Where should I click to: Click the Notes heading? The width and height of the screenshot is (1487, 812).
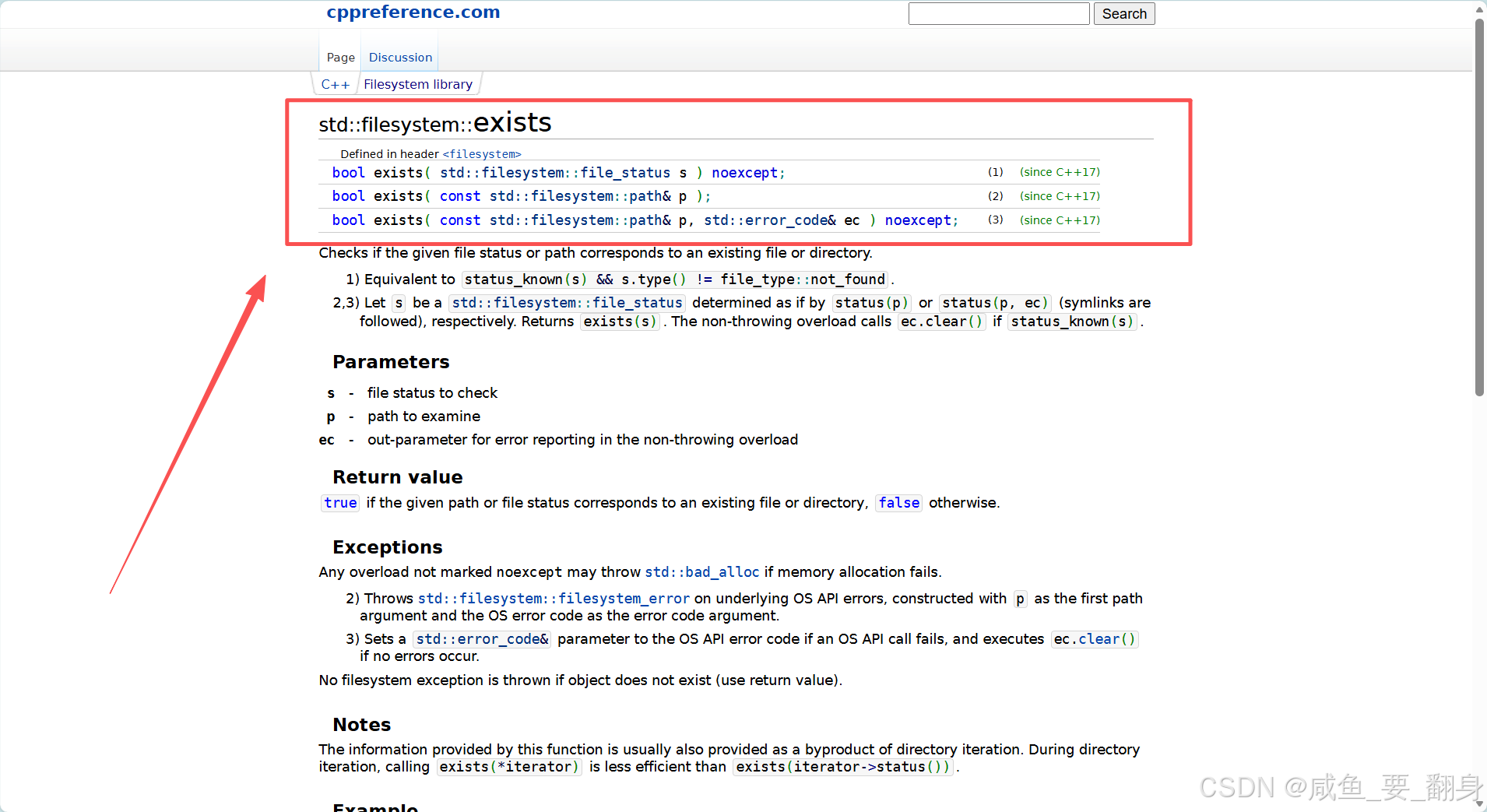(x=362, y=725)
